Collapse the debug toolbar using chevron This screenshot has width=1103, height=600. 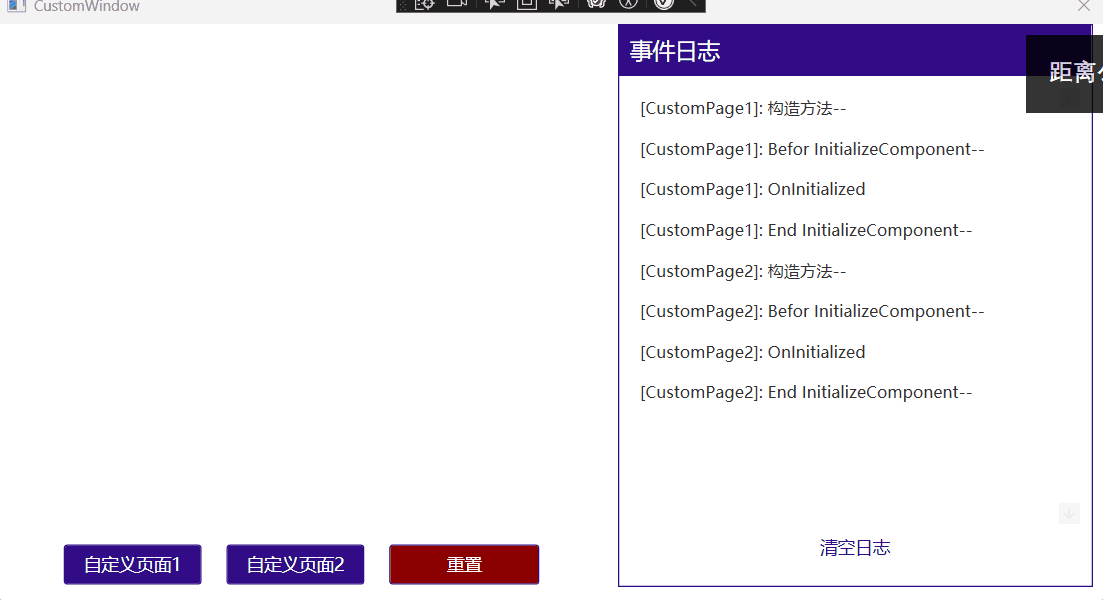(x=692, y=4)
